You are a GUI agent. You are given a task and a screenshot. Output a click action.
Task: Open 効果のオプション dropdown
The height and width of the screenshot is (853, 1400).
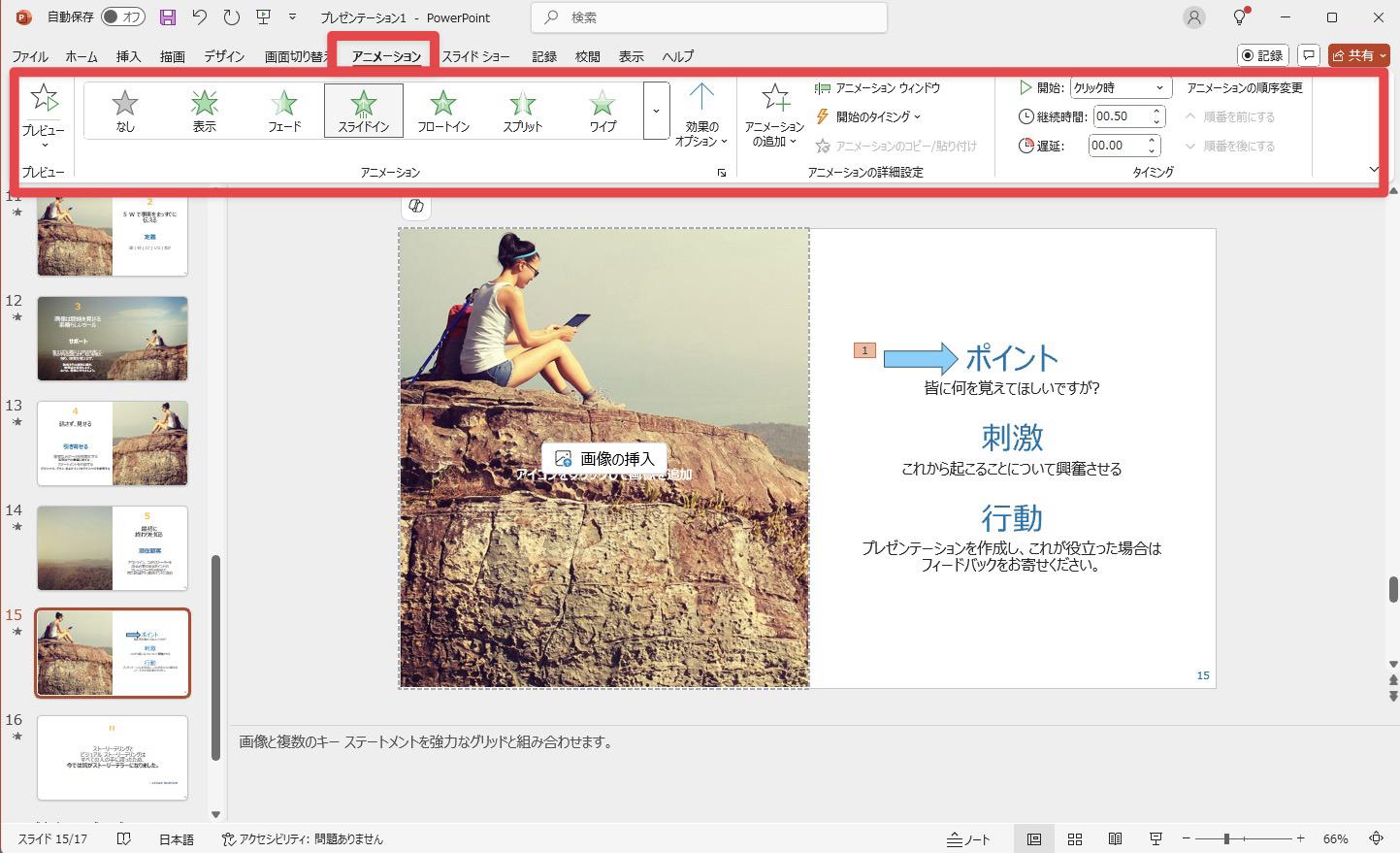(700, 115)
